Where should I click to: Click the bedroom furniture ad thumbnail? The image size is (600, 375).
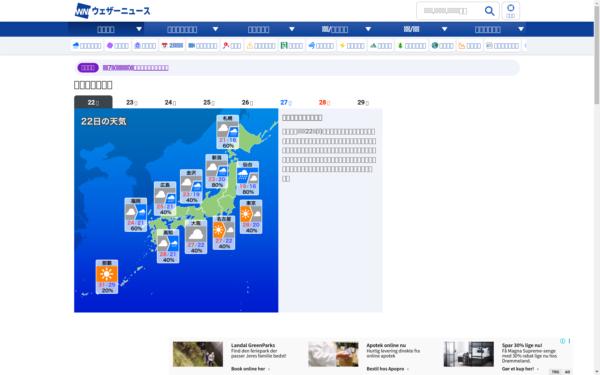click(x=469, y=354)
